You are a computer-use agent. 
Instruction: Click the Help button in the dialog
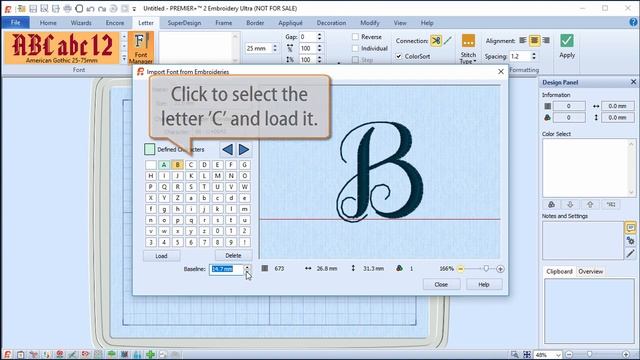tap(484, 284)
